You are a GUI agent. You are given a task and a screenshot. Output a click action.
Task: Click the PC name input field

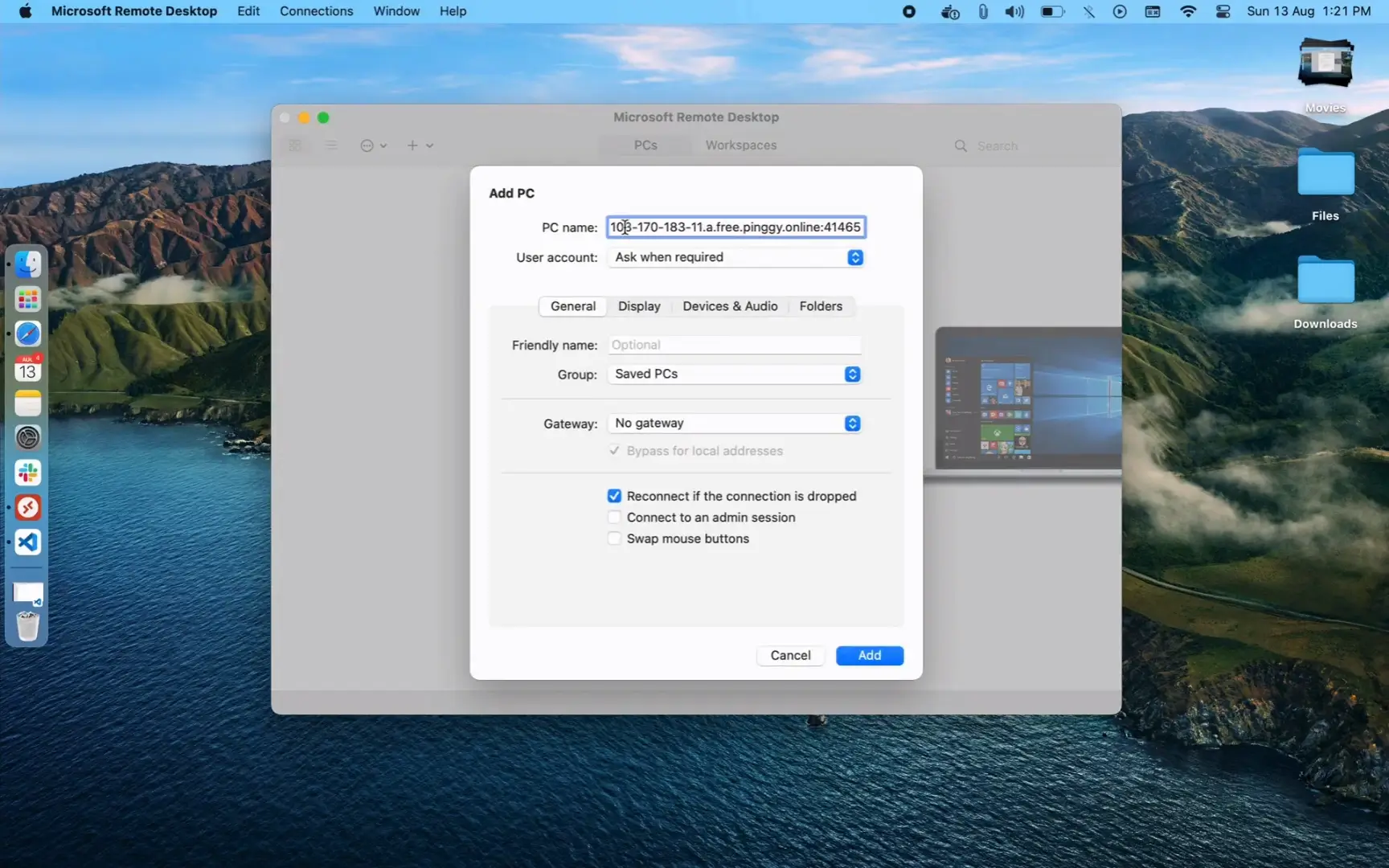(x=735, y=227)
